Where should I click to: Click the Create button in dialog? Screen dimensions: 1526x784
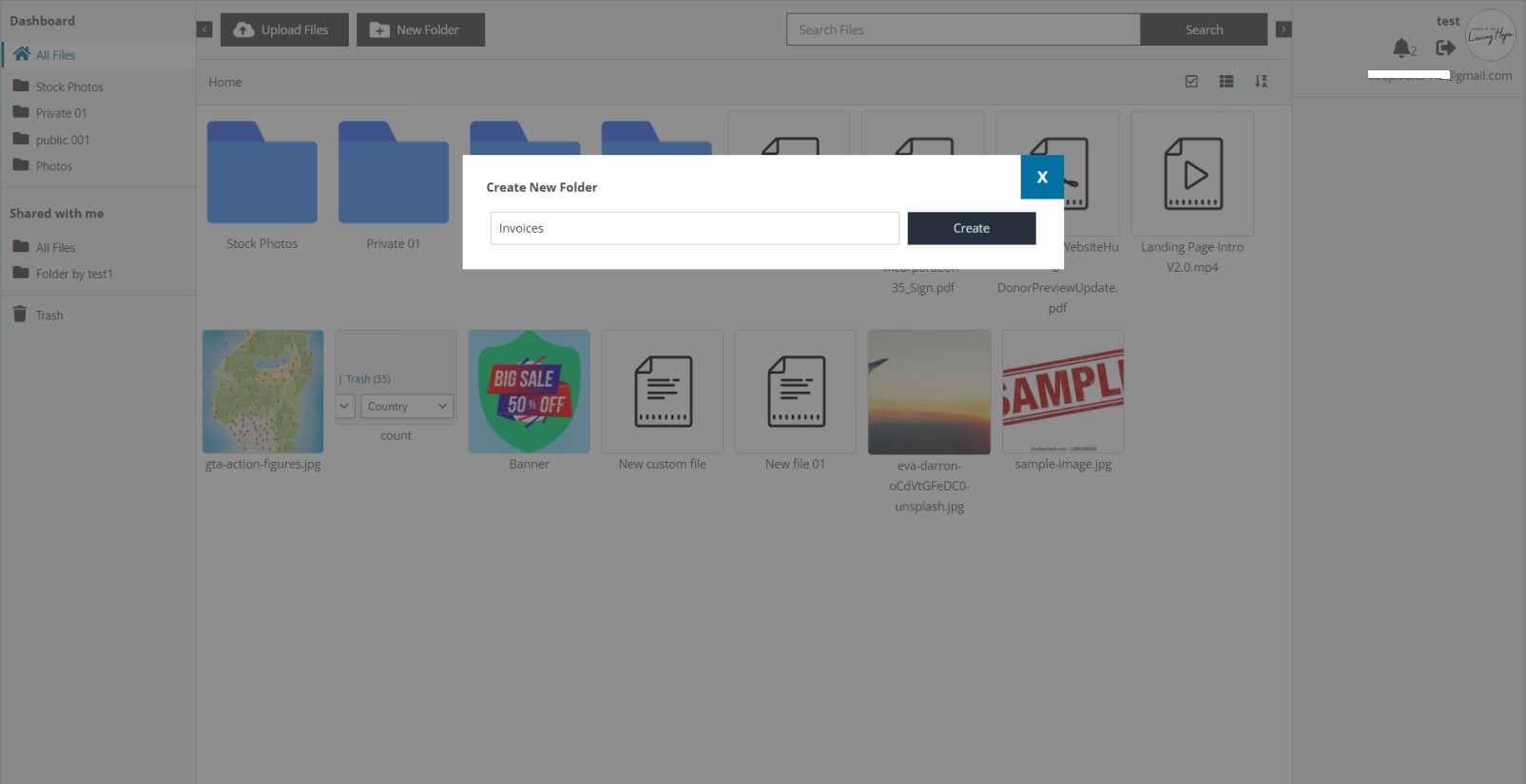[971, 228]
